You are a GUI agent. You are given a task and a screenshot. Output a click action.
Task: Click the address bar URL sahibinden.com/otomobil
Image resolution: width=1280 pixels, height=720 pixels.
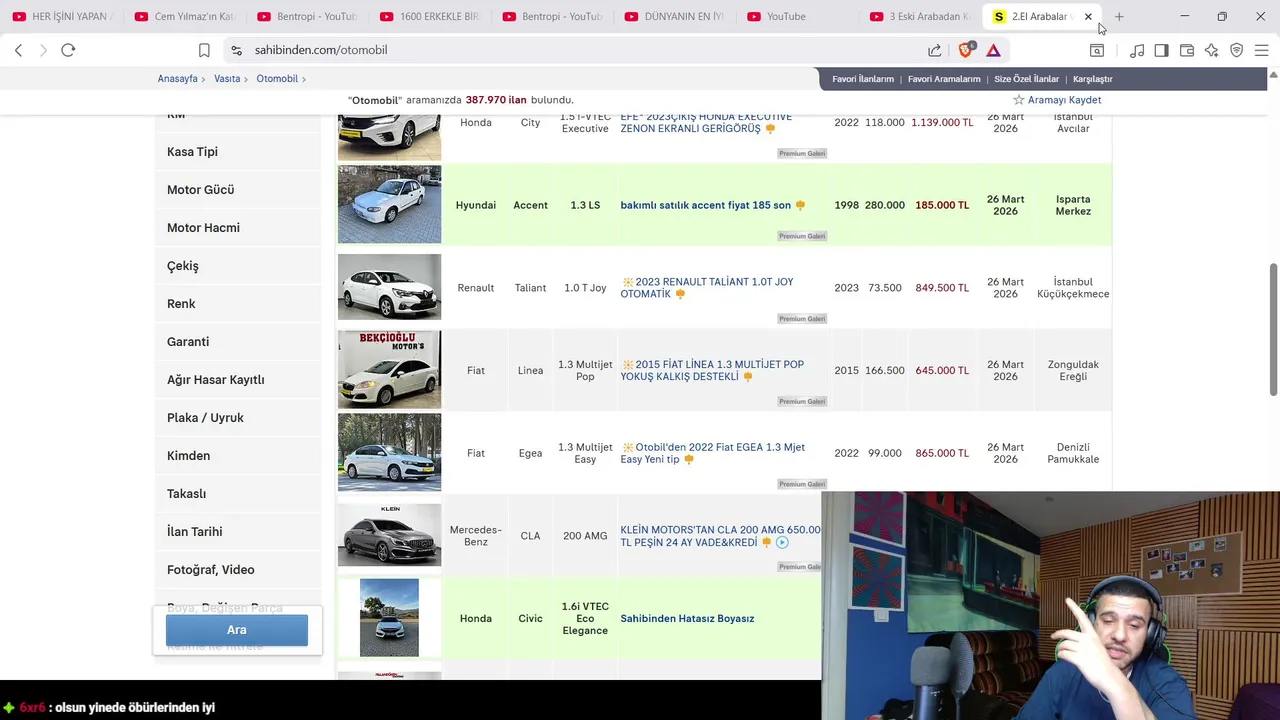[321, 50]
